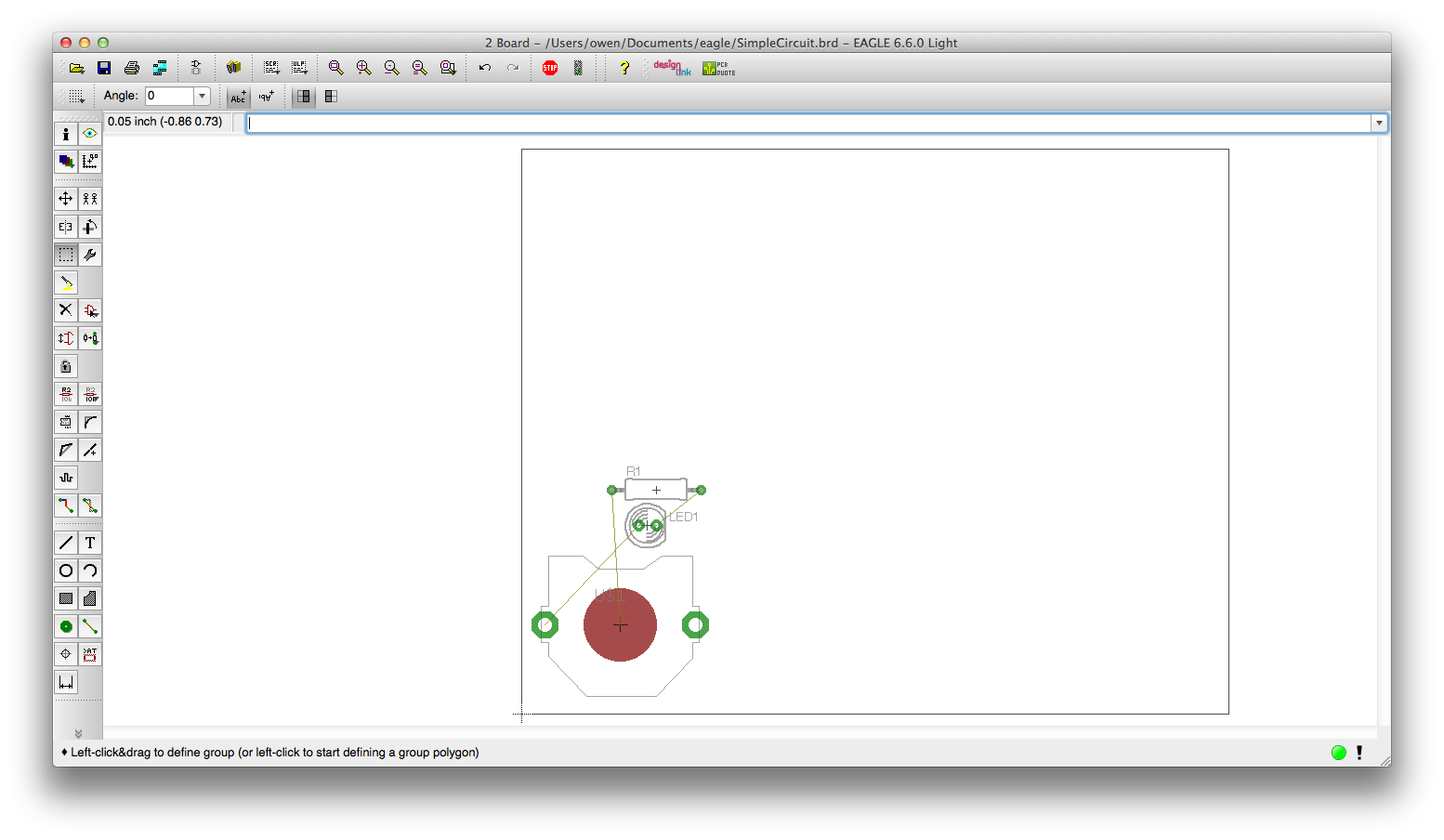Print the board layout
This screenshot has width=1444, height=840.
tap(132, 68)
